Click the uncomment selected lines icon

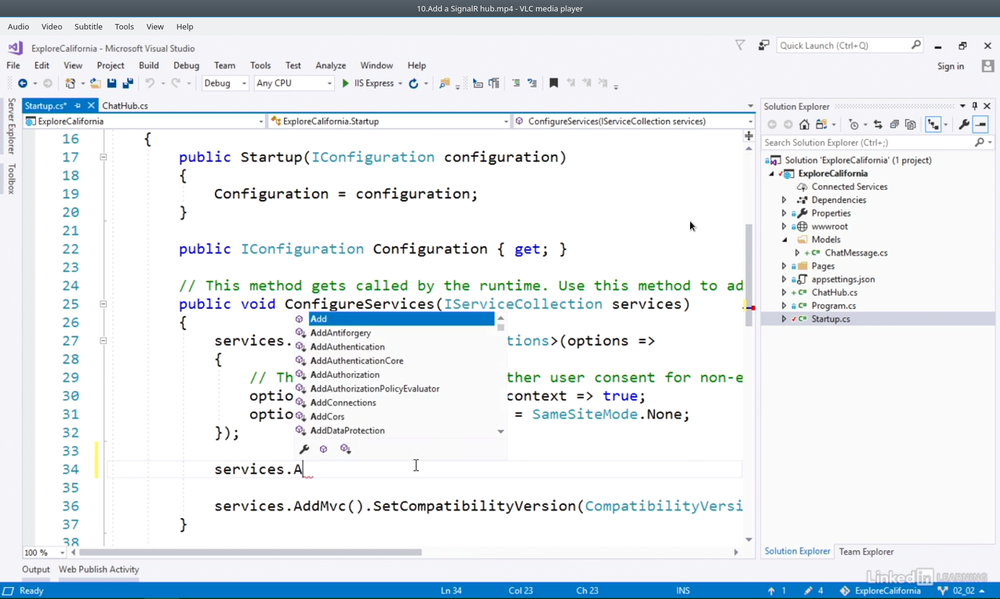[x=532, y=84]
